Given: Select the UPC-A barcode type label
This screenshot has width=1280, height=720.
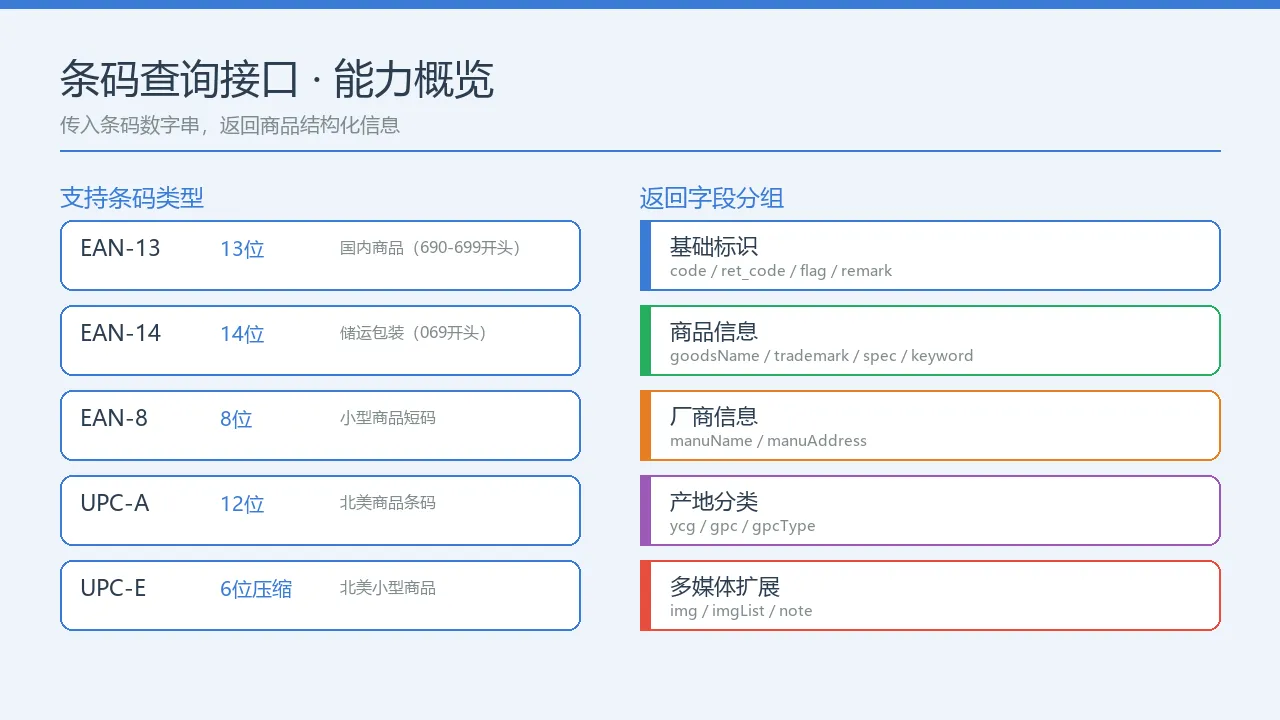Looking at the screenshot, I should point(115,503).
